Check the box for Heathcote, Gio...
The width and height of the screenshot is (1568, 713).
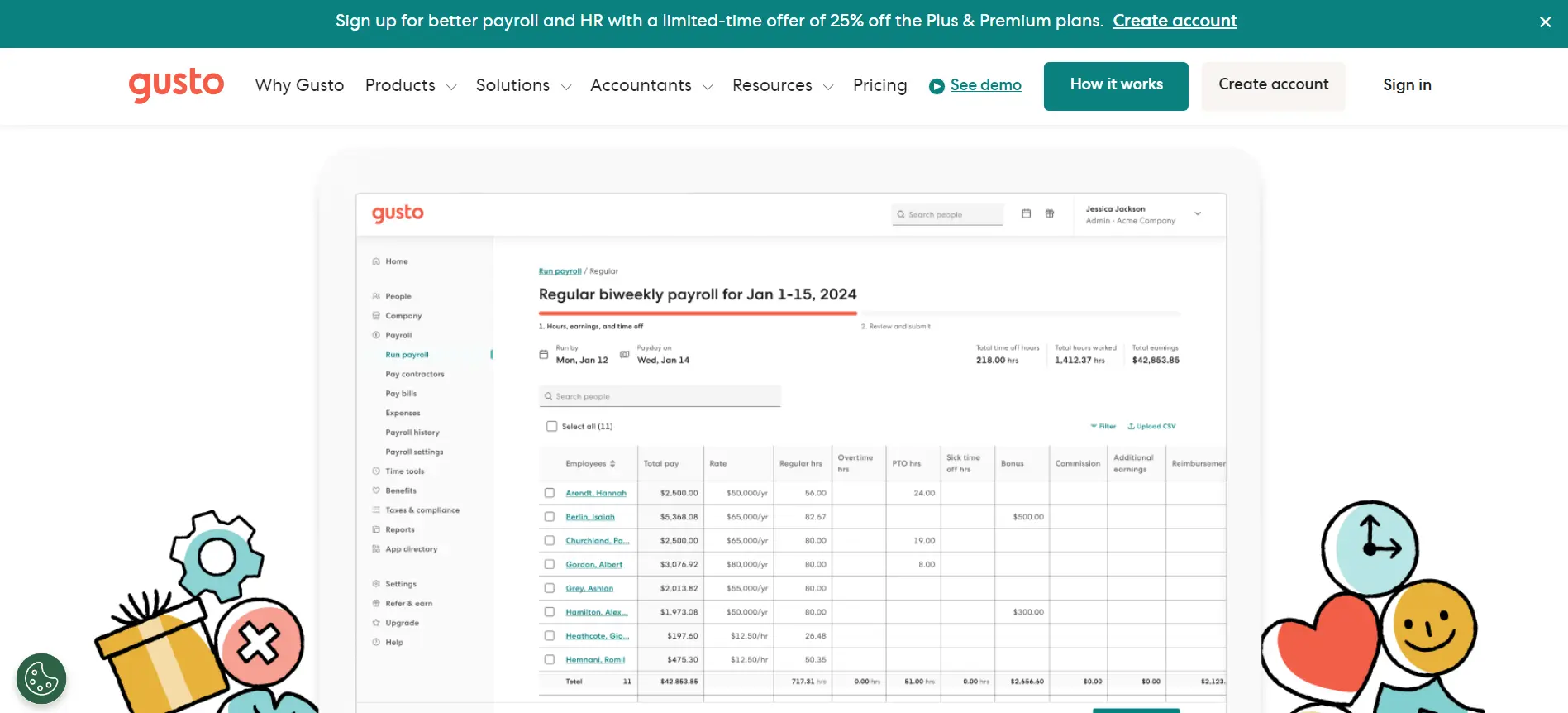coord(550,636)
